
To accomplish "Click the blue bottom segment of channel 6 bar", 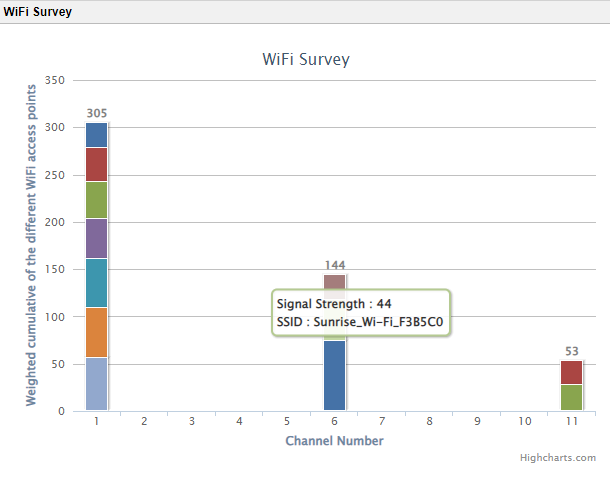I will coord(334,375).
